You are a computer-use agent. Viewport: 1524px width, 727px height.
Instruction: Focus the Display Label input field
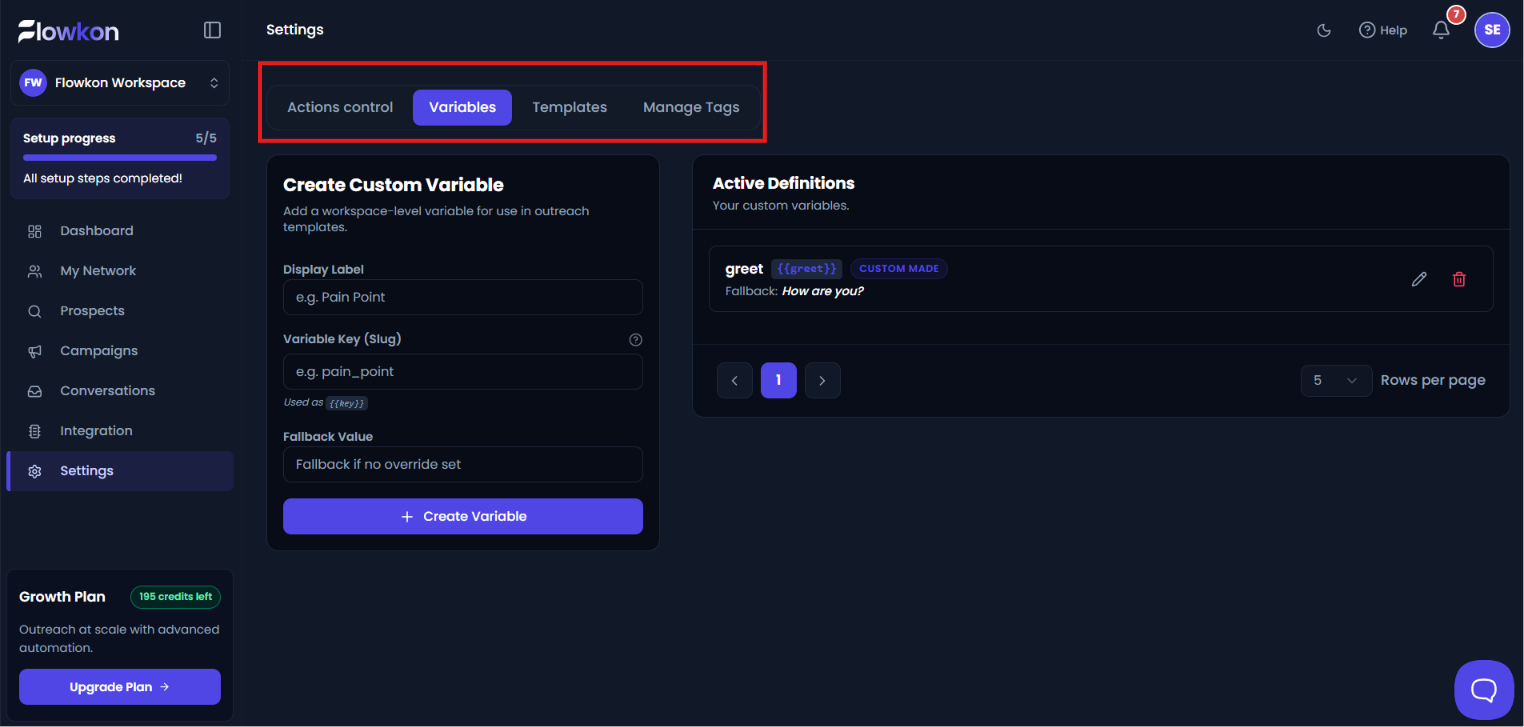click(x=463, y=297)
